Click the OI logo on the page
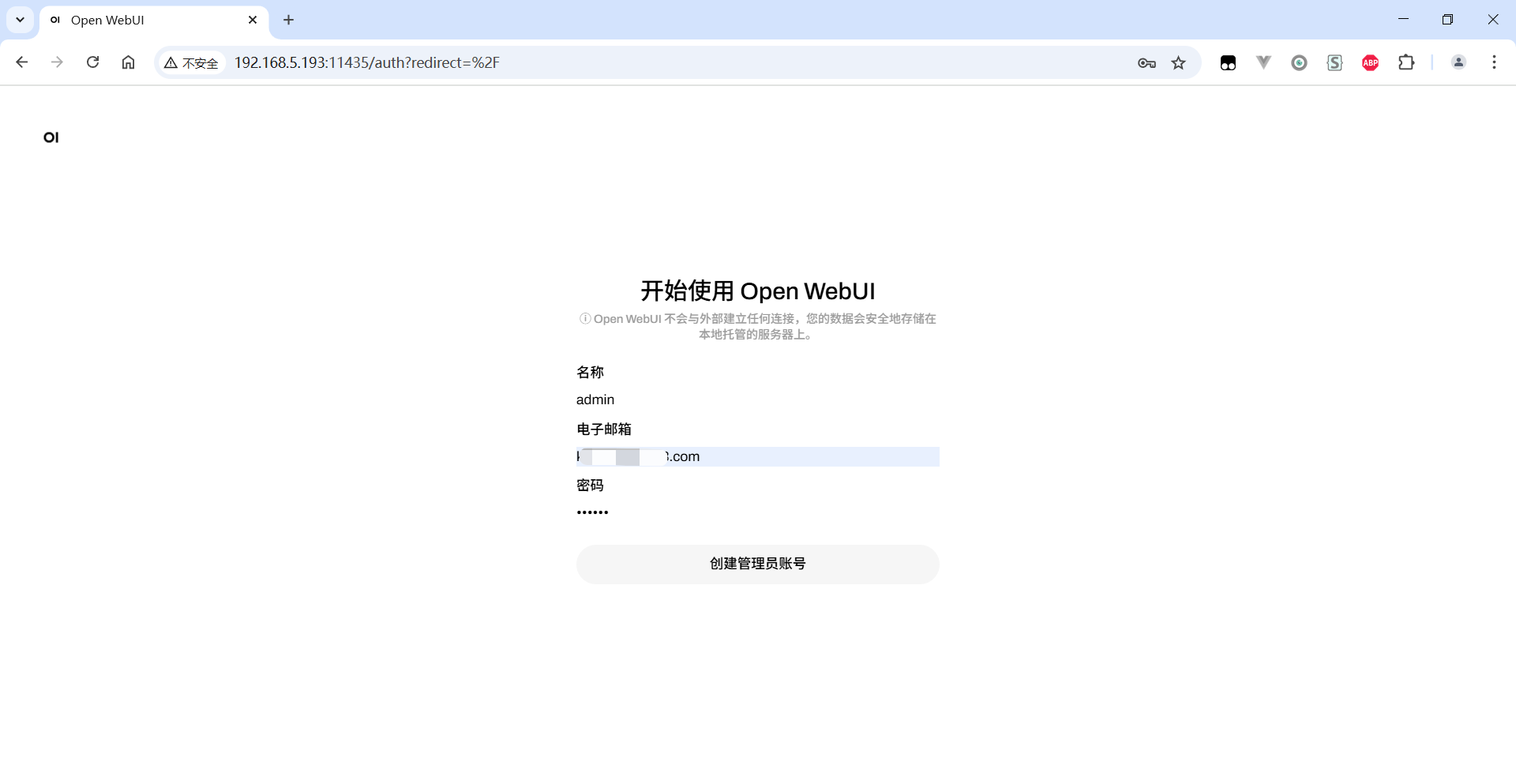Viewport: 1516px width, 784px height. [51, 137]
